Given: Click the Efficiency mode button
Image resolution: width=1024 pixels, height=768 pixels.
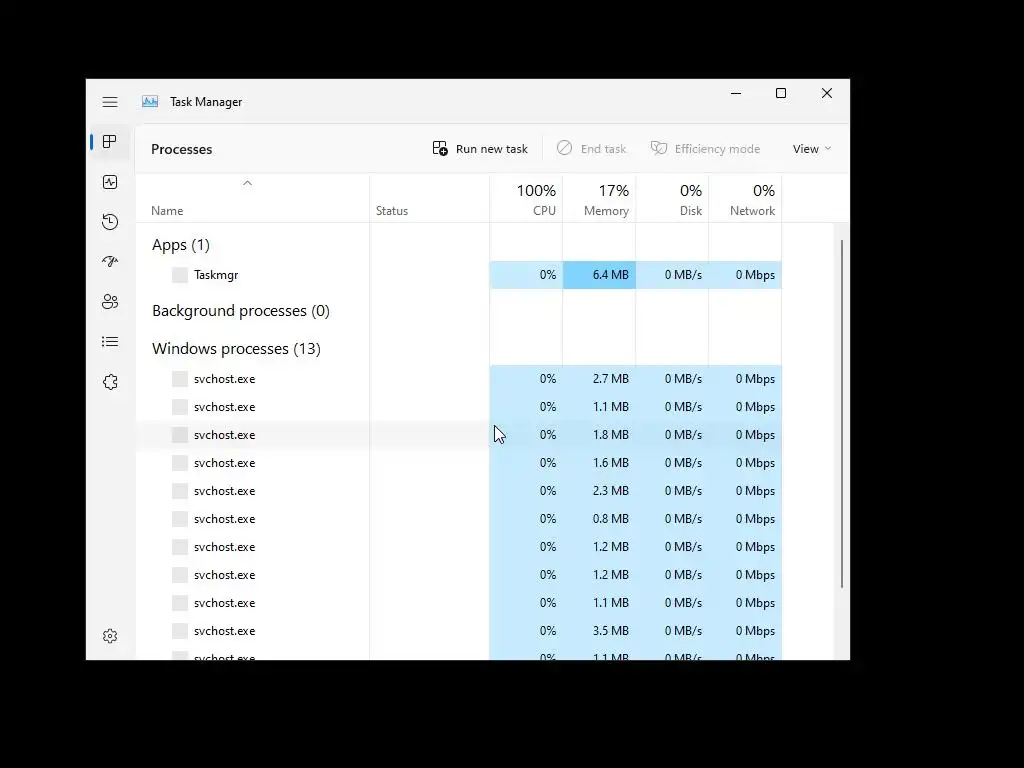Looking at the screenshot, I should click(705, 149).
